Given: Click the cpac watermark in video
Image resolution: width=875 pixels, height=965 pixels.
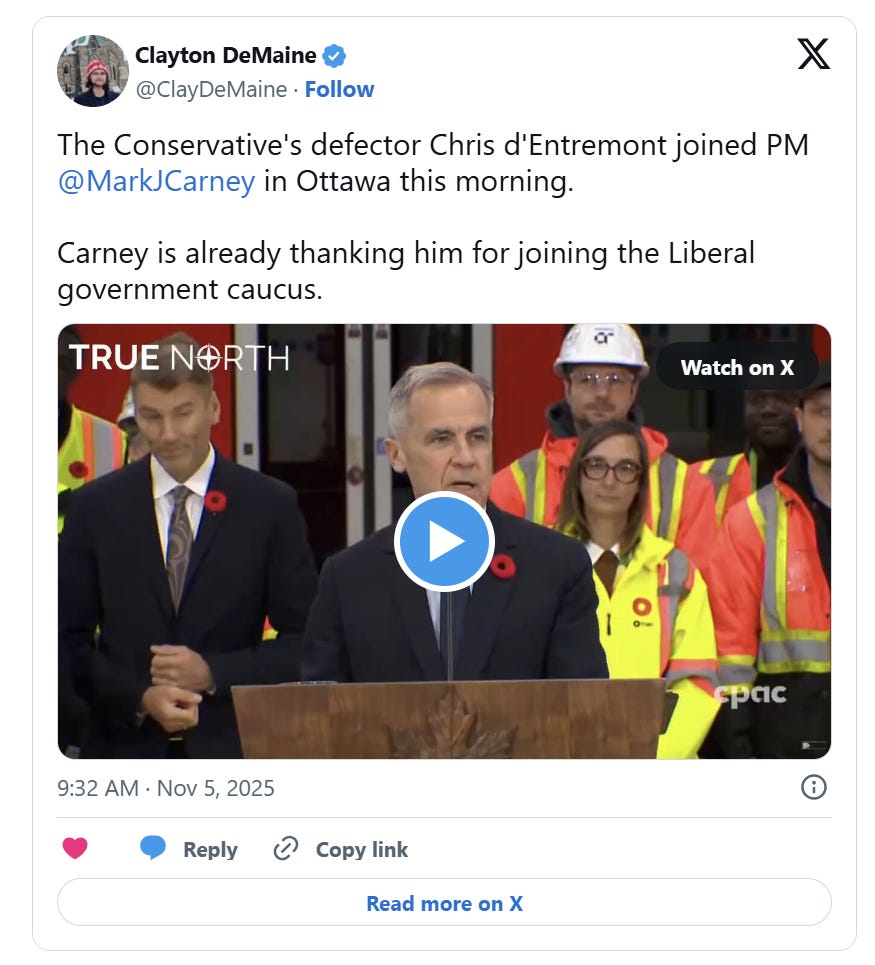Looking at the screenshot, I should coord(749,694).
